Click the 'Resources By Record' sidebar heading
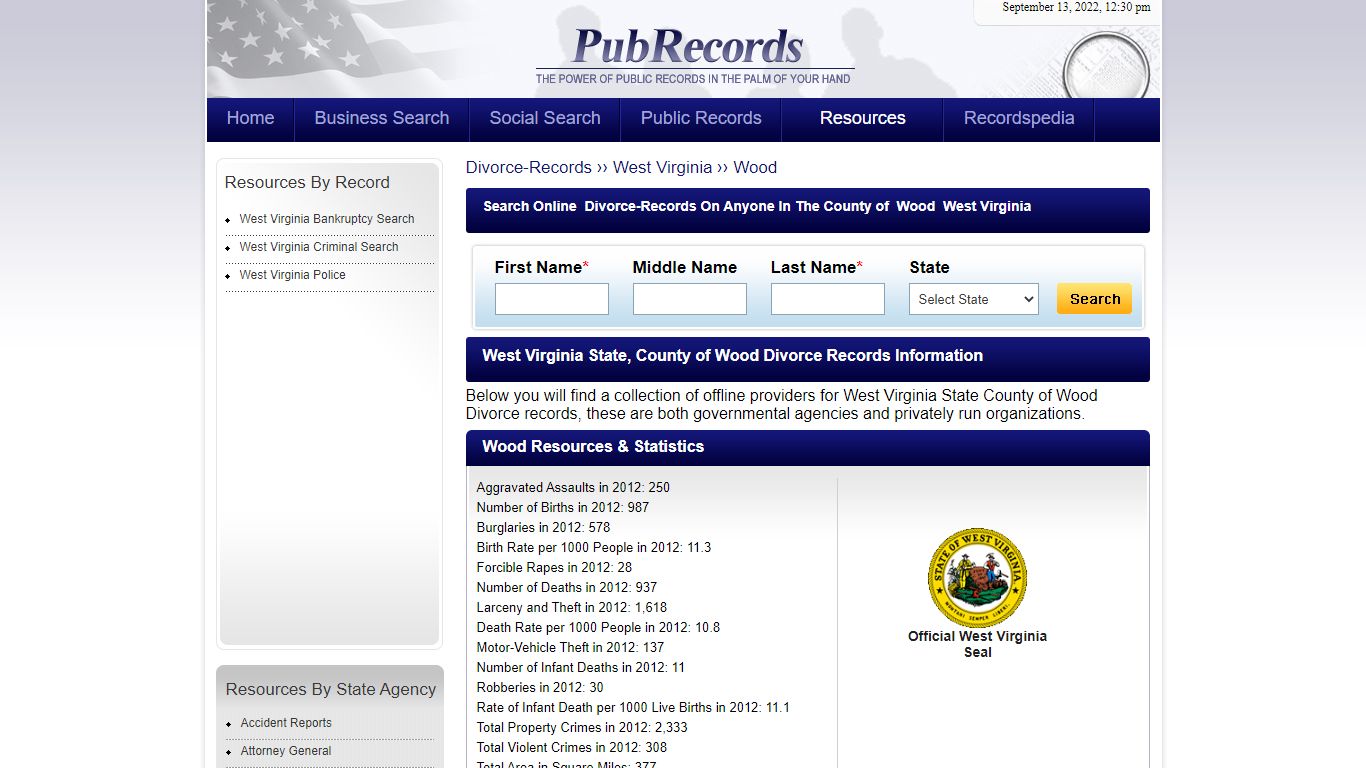The width and height of the screenshot is (1366, 768). (x=307, y=182)
